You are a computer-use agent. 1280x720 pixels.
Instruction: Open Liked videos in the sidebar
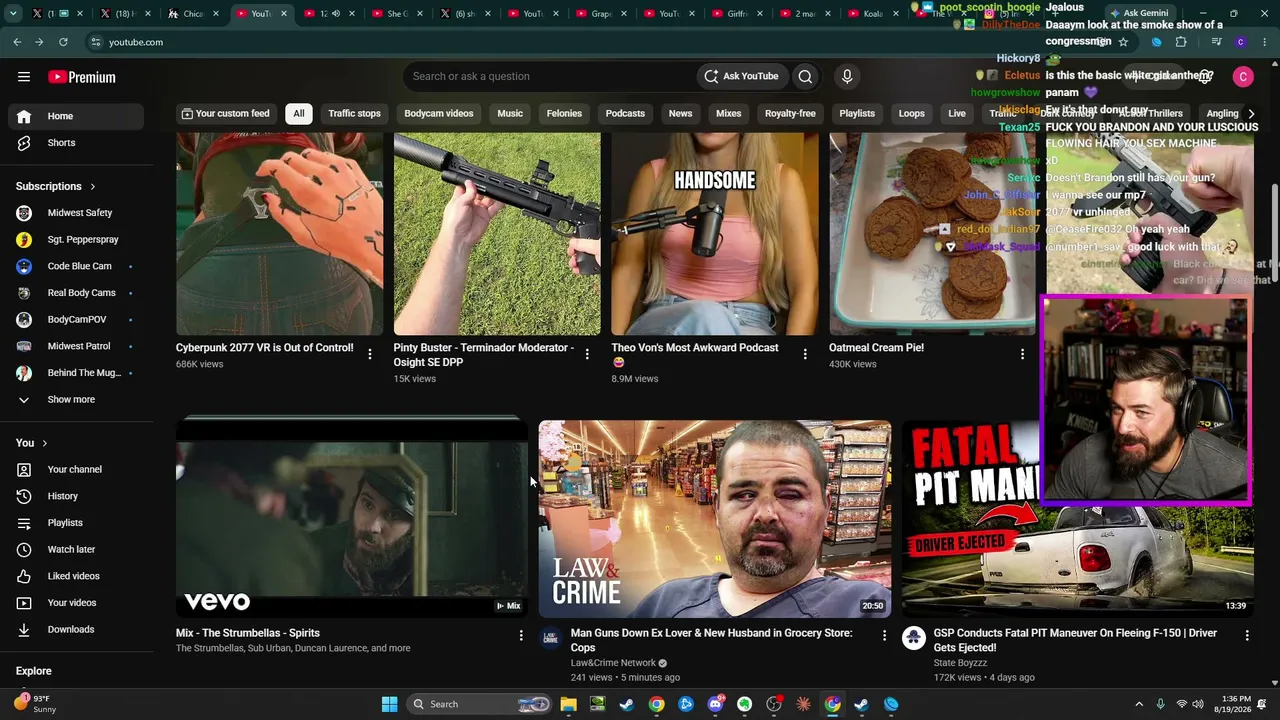point(76,576)
